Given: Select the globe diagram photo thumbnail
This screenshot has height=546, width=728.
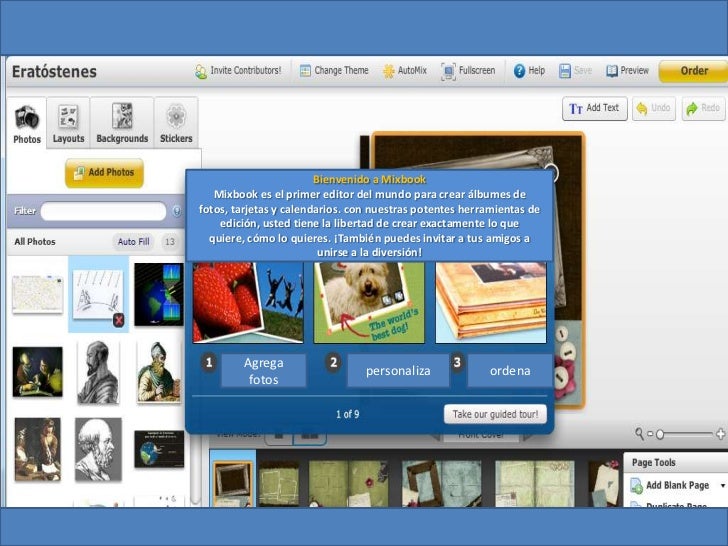Looking at the screenshot, I should (159, 294).
